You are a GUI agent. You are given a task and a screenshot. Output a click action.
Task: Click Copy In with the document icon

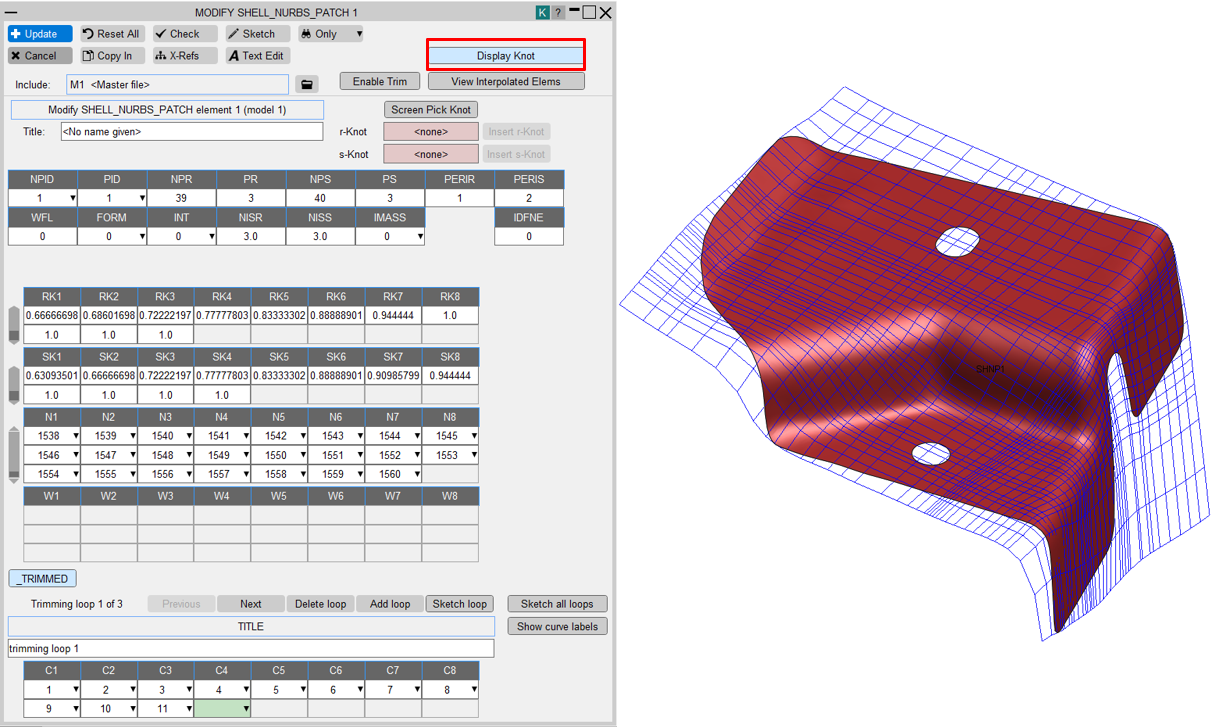pyautogui.click(x=107, y=56)
